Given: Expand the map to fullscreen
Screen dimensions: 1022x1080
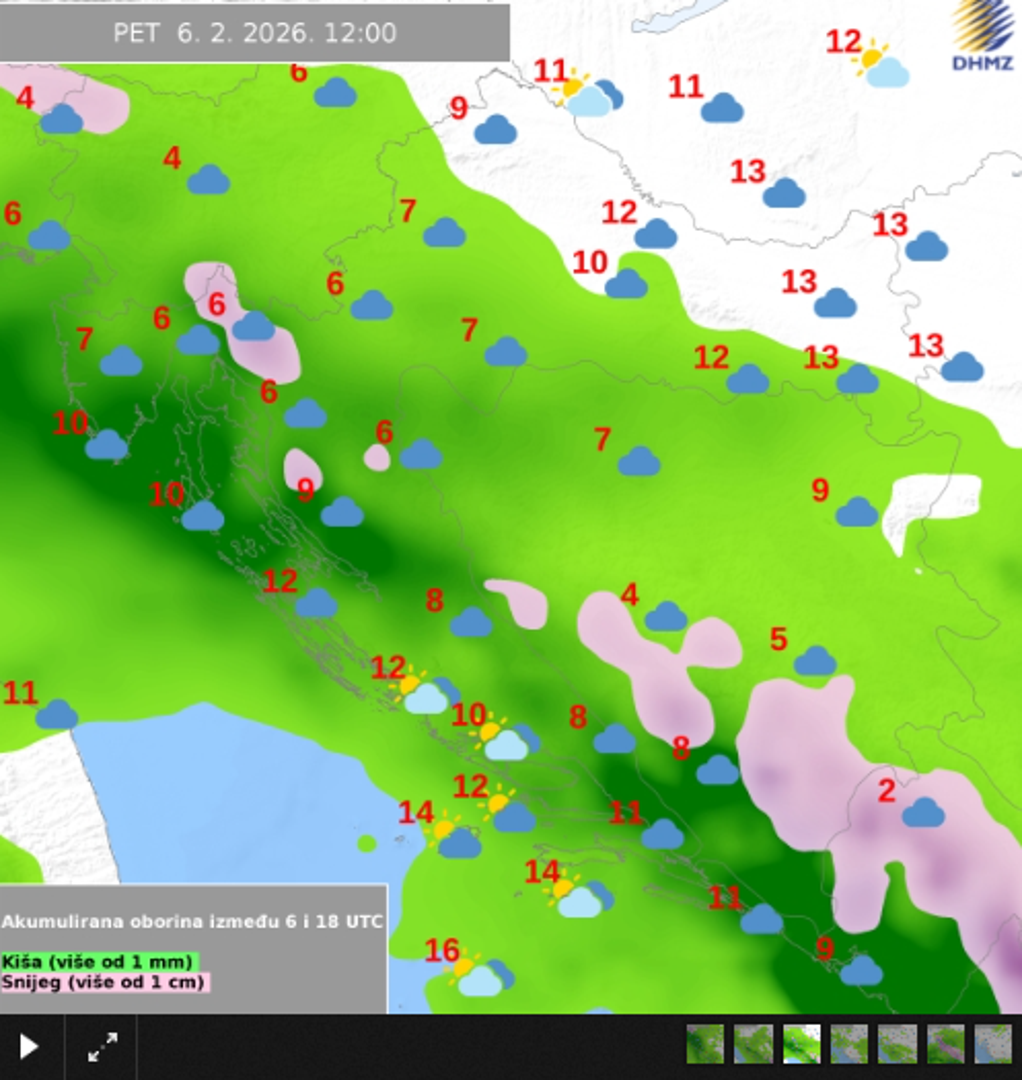Looking at the screenshot, I should click(102, 1047).
